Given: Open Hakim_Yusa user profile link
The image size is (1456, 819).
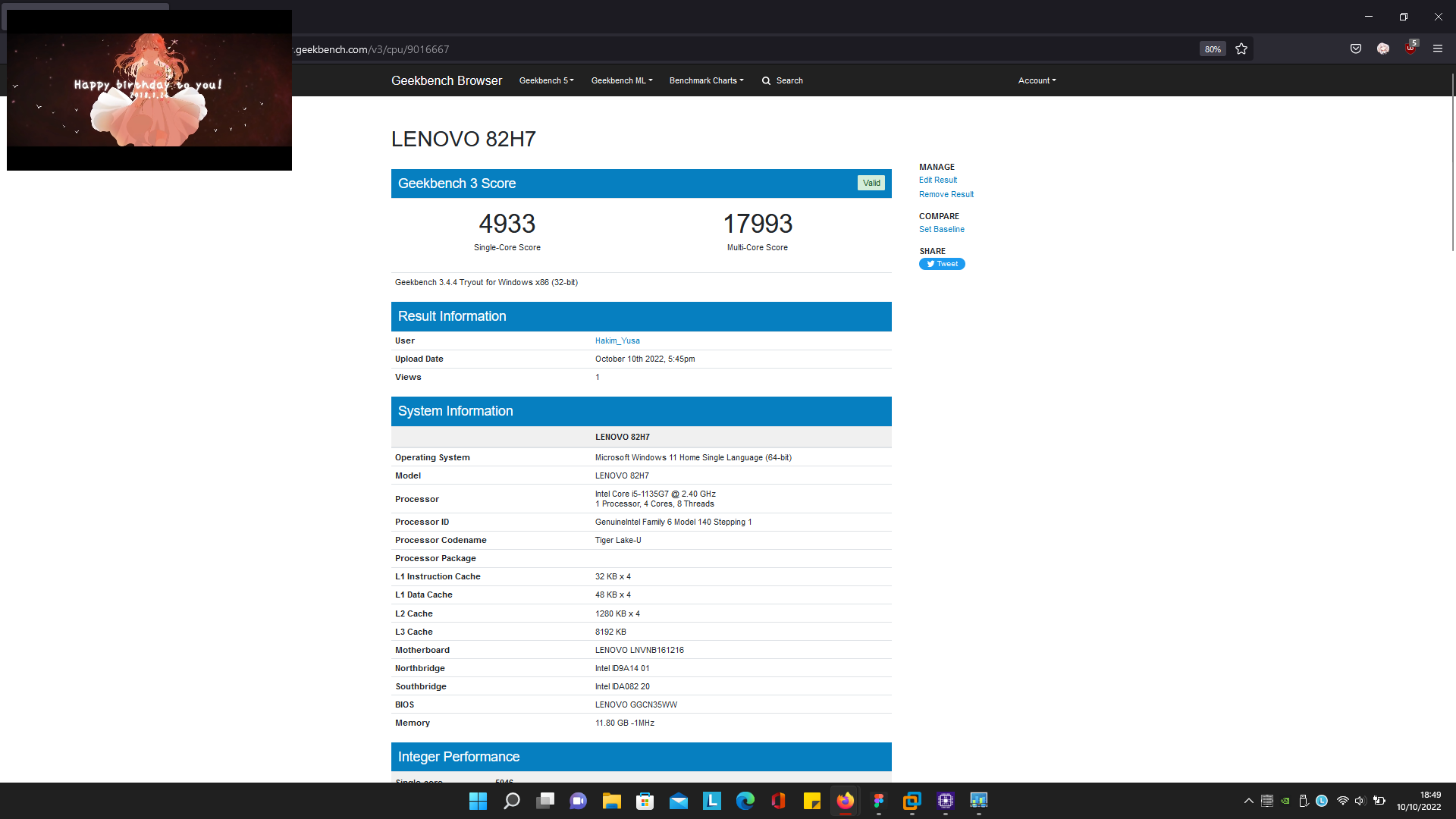Looking at the screenshot, I should 617,341.
